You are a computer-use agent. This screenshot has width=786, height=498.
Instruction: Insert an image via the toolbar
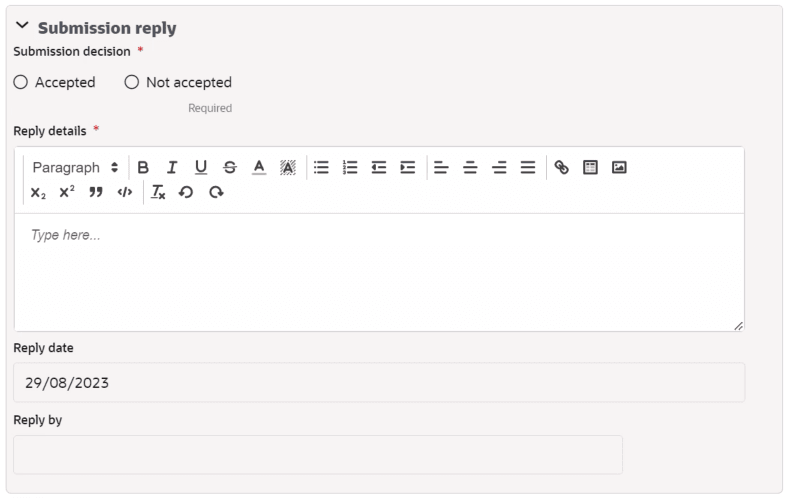pos(619,167)
